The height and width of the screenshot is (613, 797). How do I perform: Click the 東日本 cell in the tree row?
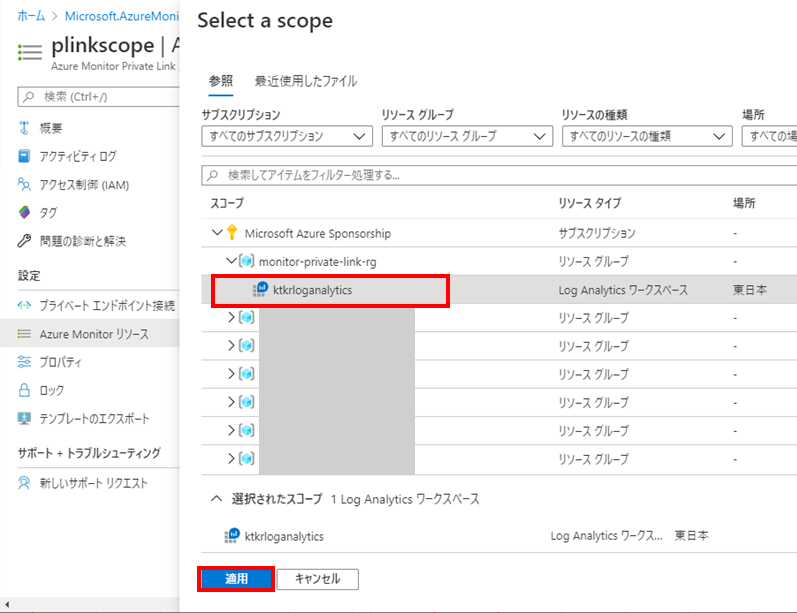pos(750,290)
